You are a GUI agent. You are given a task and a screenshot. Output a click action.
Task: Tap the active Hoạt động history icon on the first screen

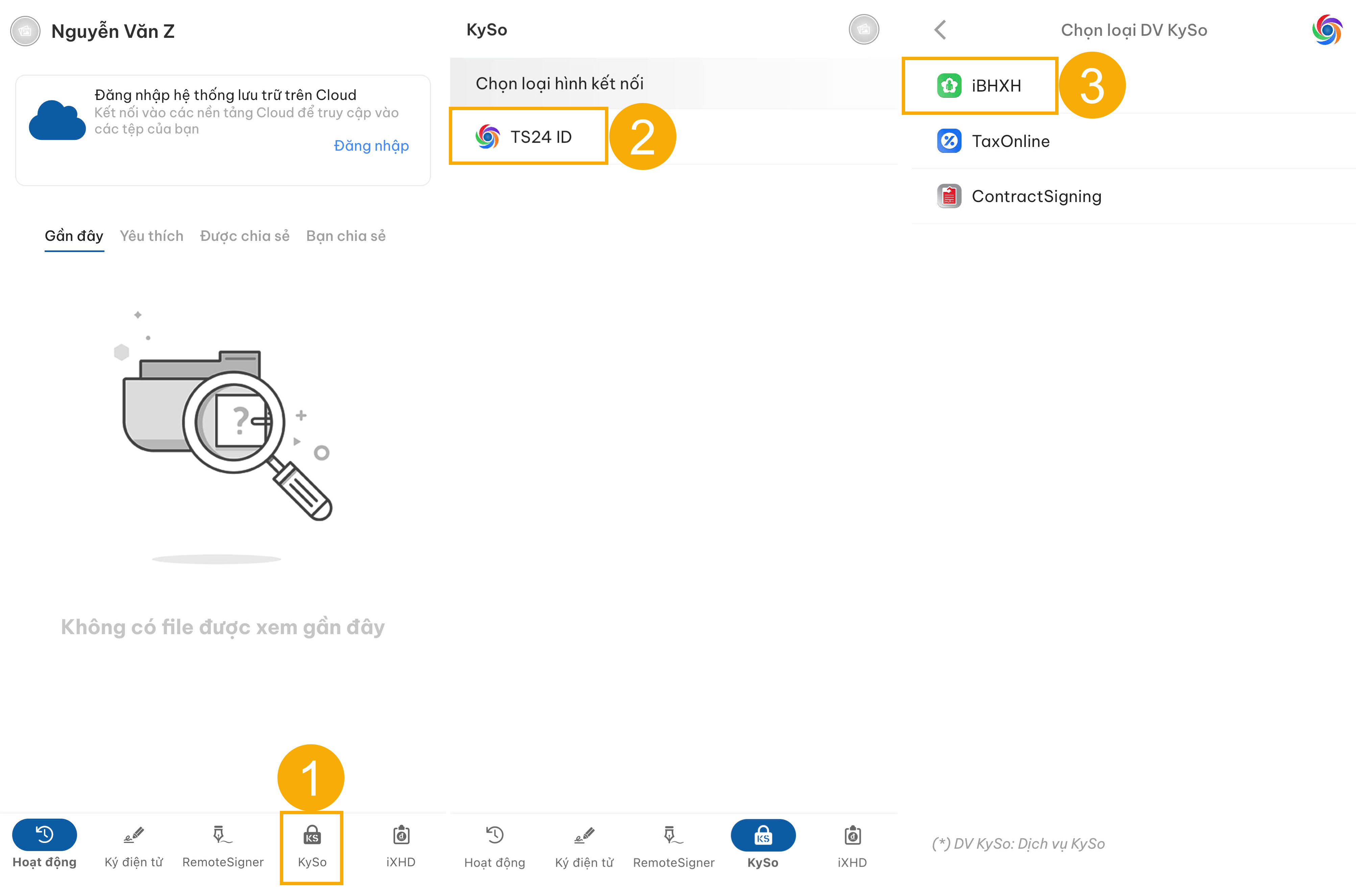click(x=45, y=835)
